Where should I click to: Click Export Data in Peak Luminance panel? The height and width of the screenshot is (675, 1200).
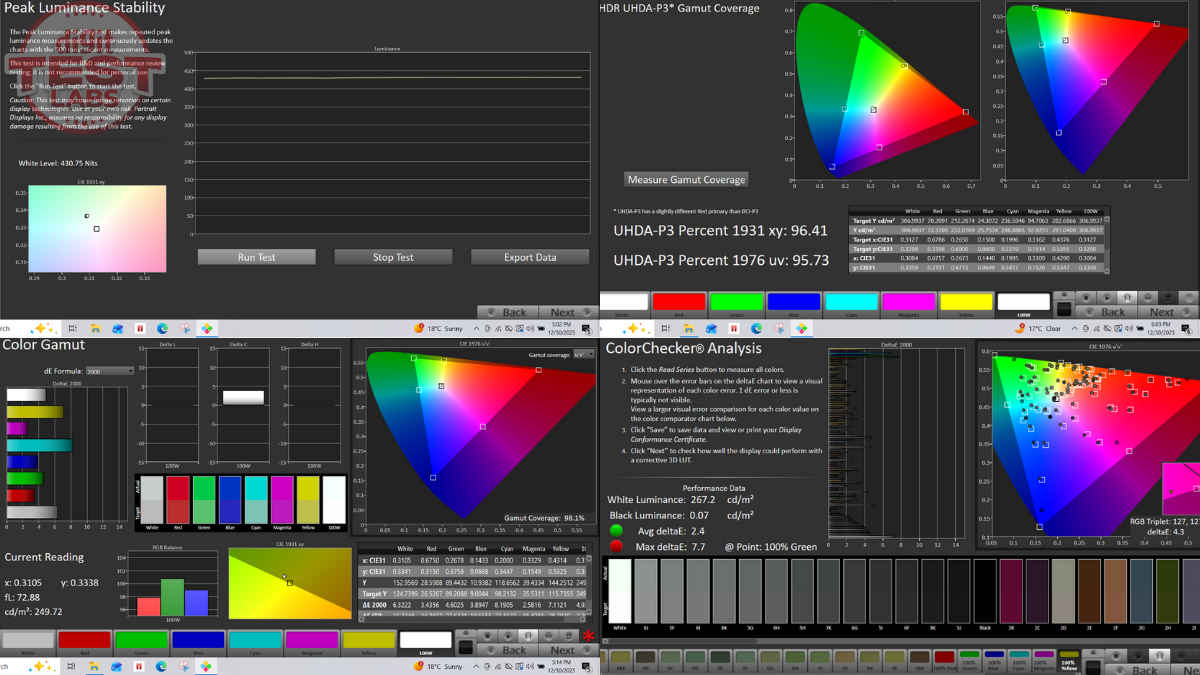coord(529,257)
